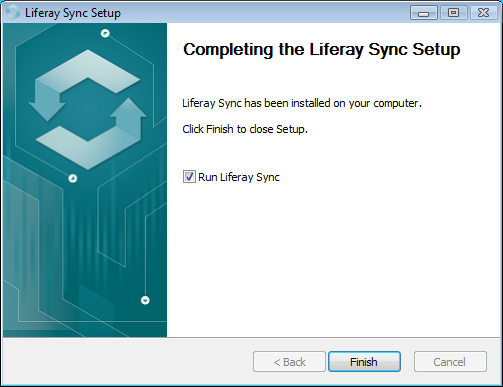Click the 'Run Liferay Sync' label text
Image resolution: width=503 pixels, height=387 pixels.
tap(239, 177)
